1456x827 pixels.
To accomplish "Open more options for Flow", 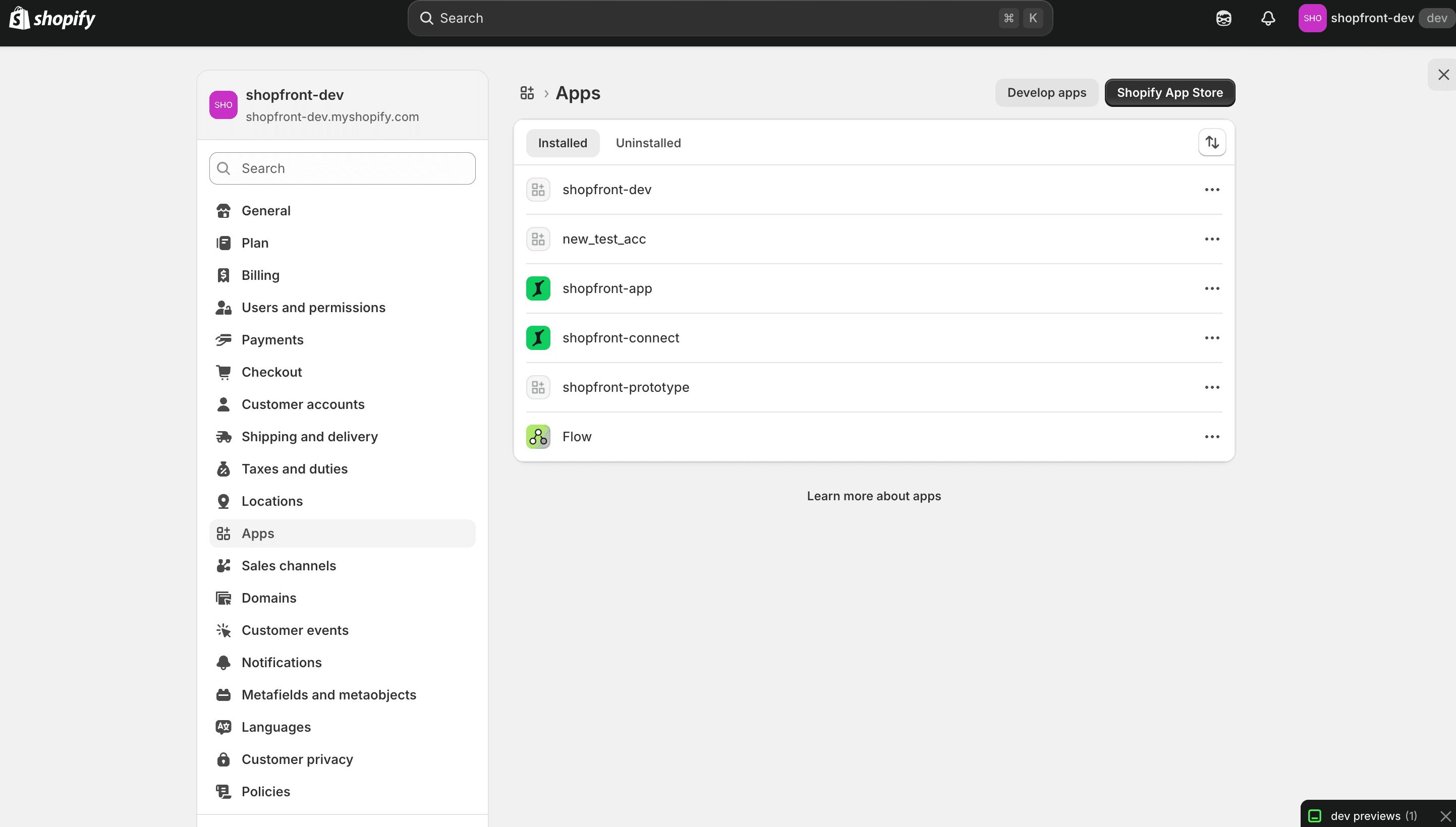I will tap(1212, 437).
